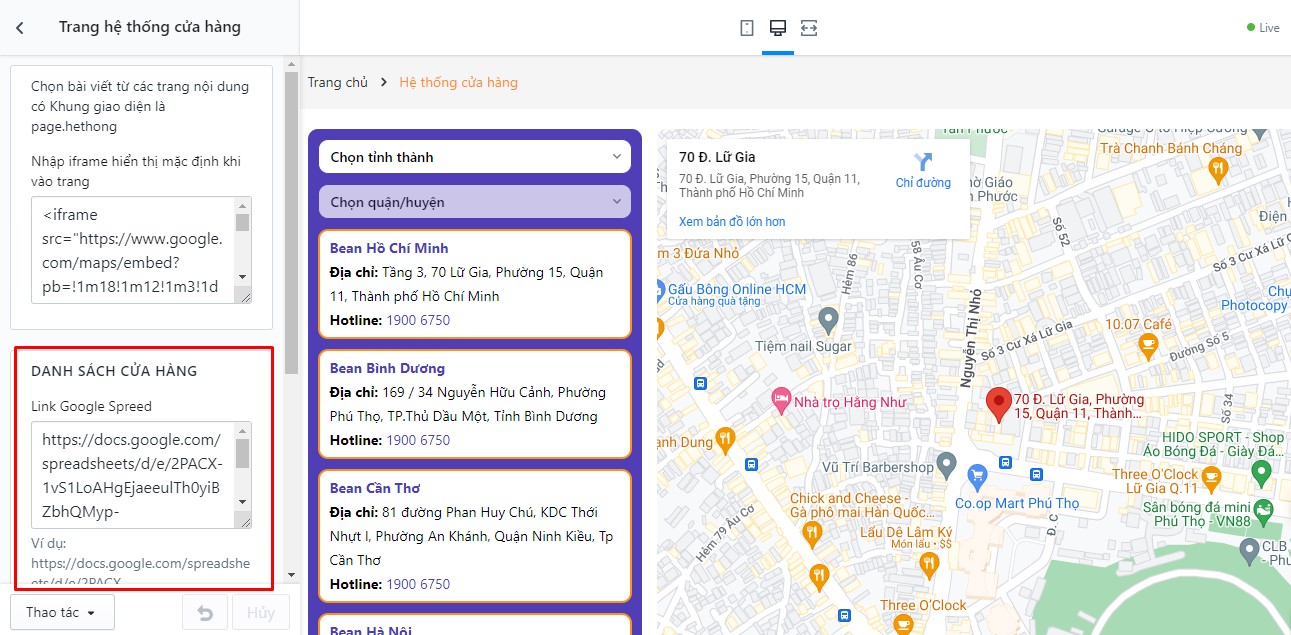
Task: Click the undo arrow button
Action: [205, 613]
